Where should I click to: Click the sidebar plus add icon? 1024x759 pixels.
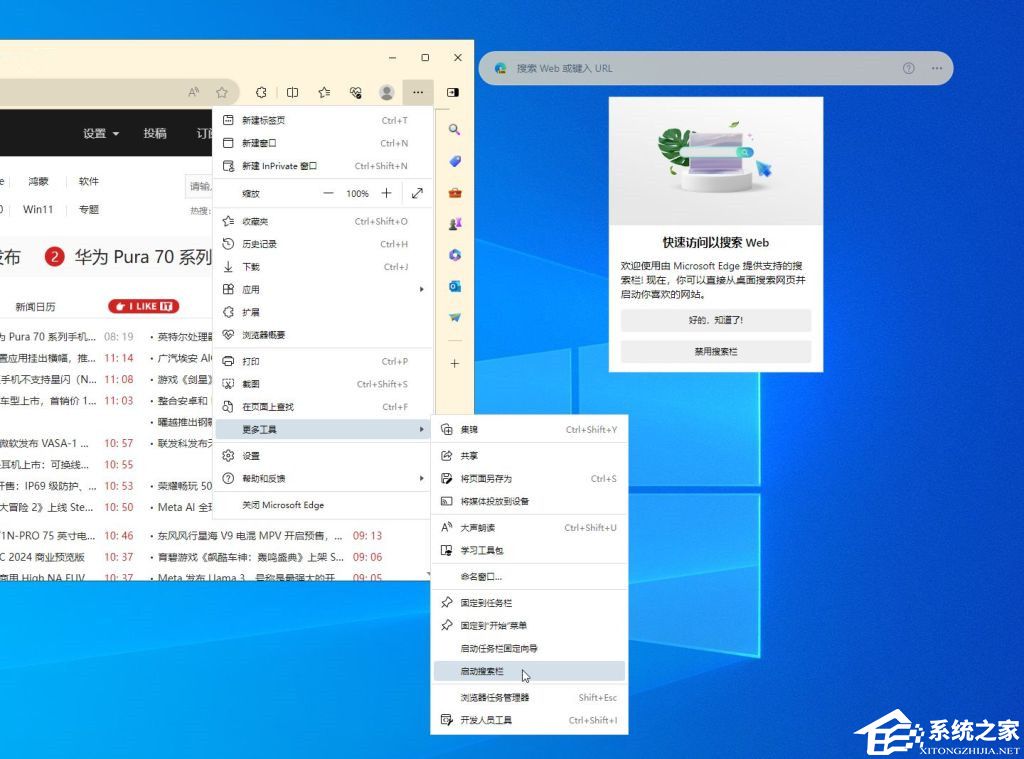455,363
